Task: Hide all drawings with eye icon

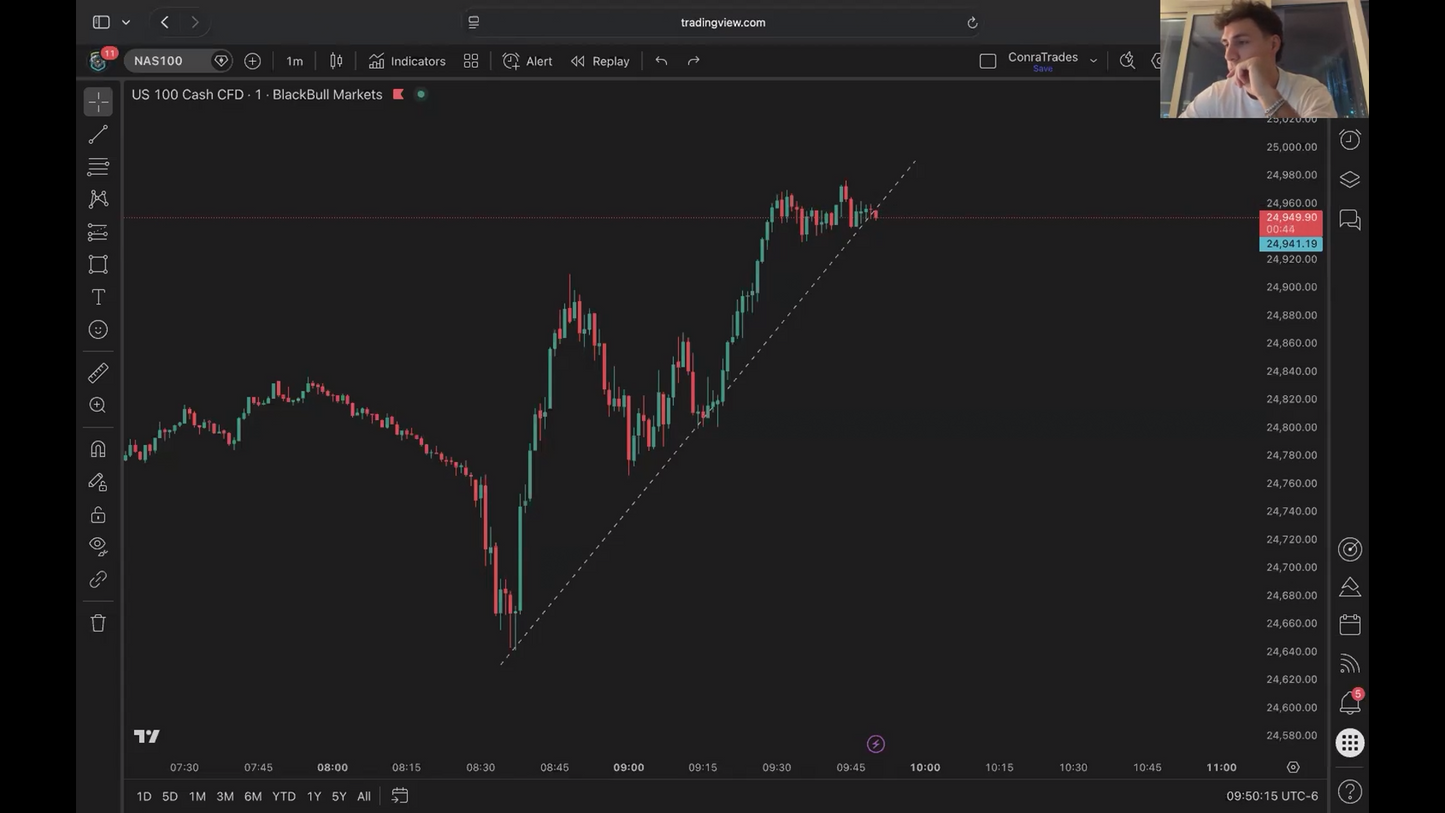Action: [x=98, y=546]
